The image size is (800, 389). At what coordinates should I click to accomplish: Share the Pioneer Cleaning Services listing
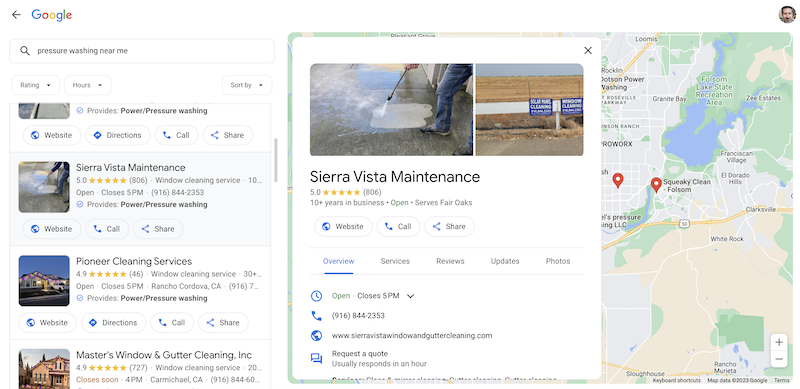point(223,323)
